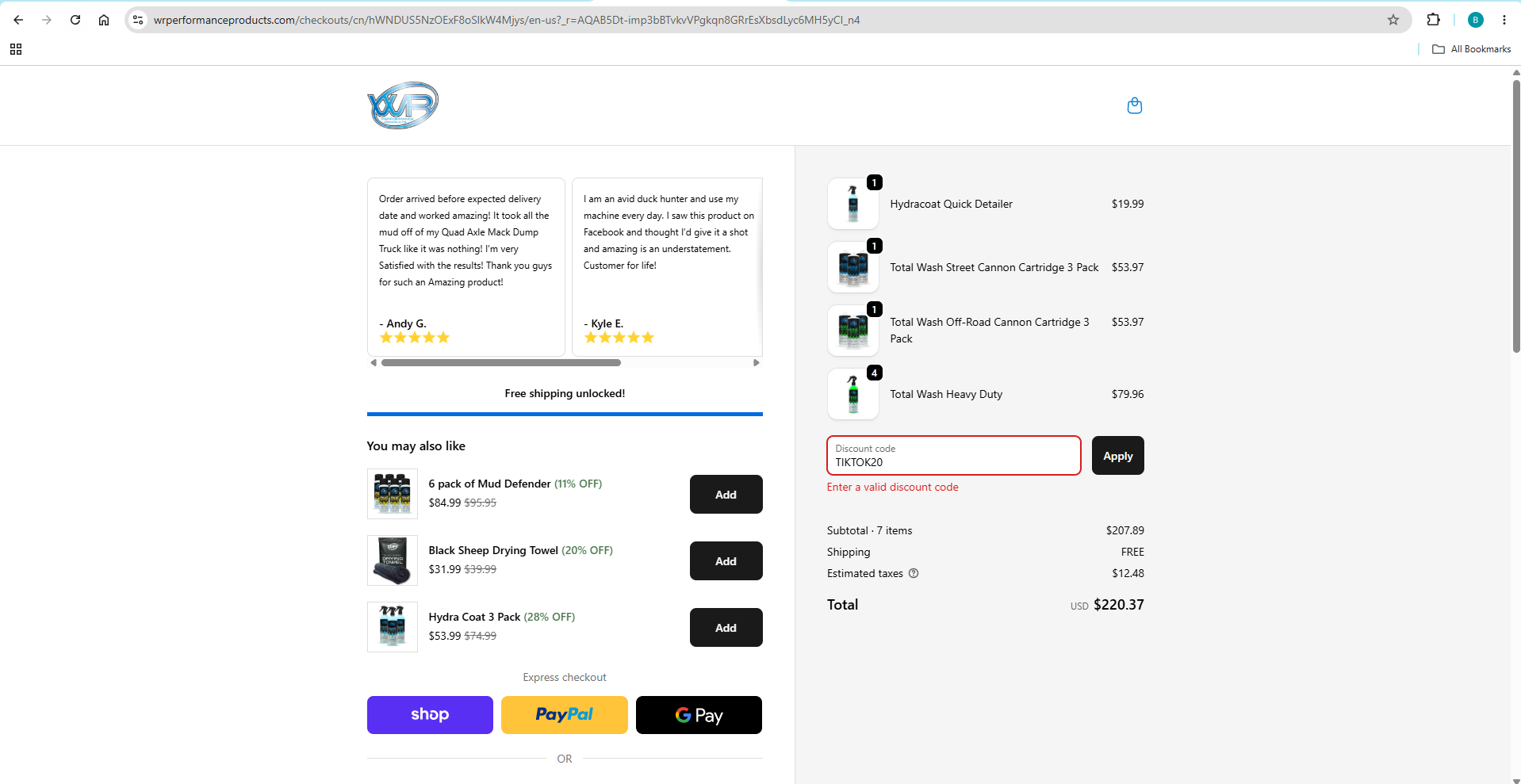1521x784 pixels.
Task: Click the 6 pack of Mud Defender image
Action: coord(393,494)
